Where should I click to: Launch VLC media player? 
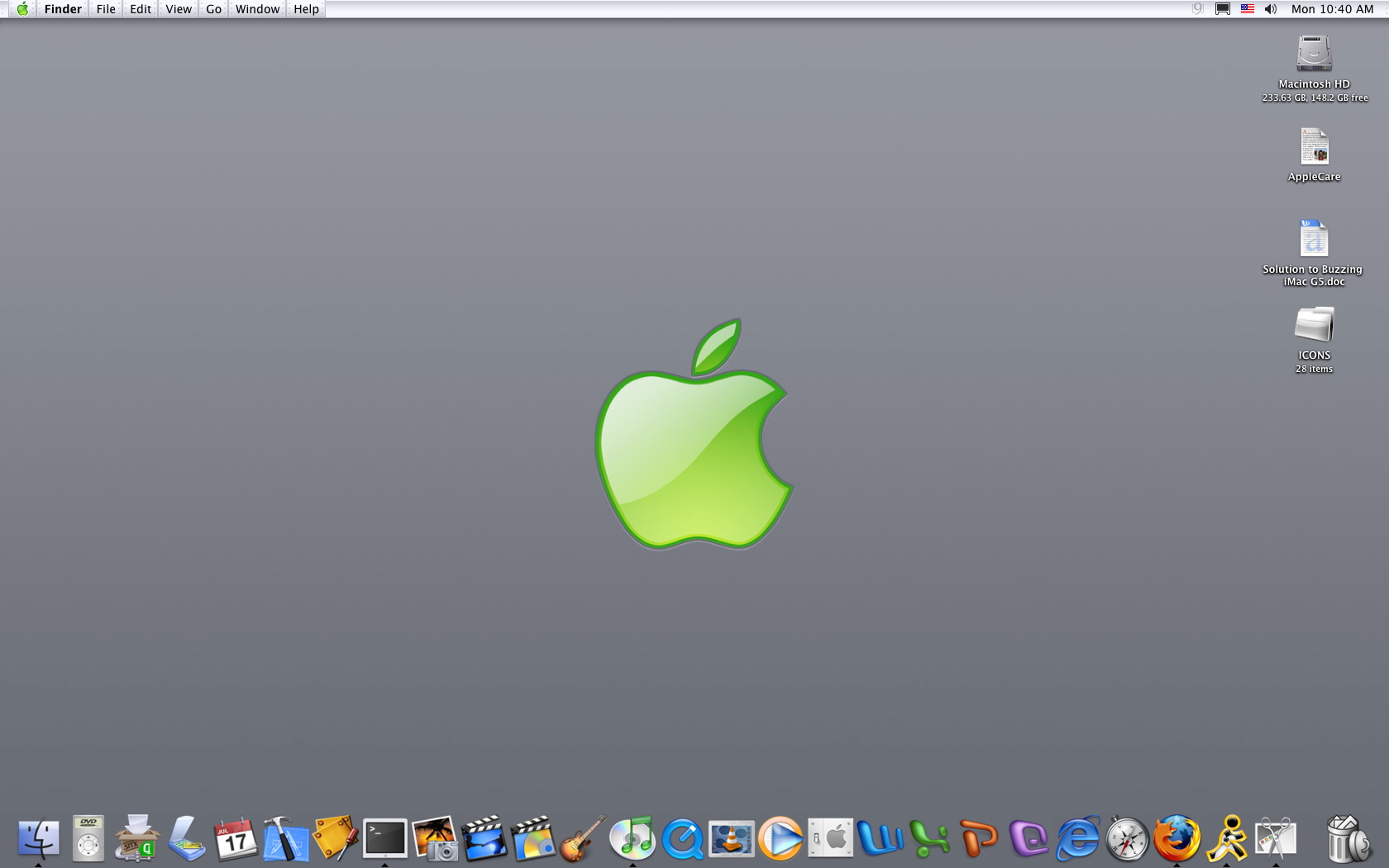click(732, 839)
